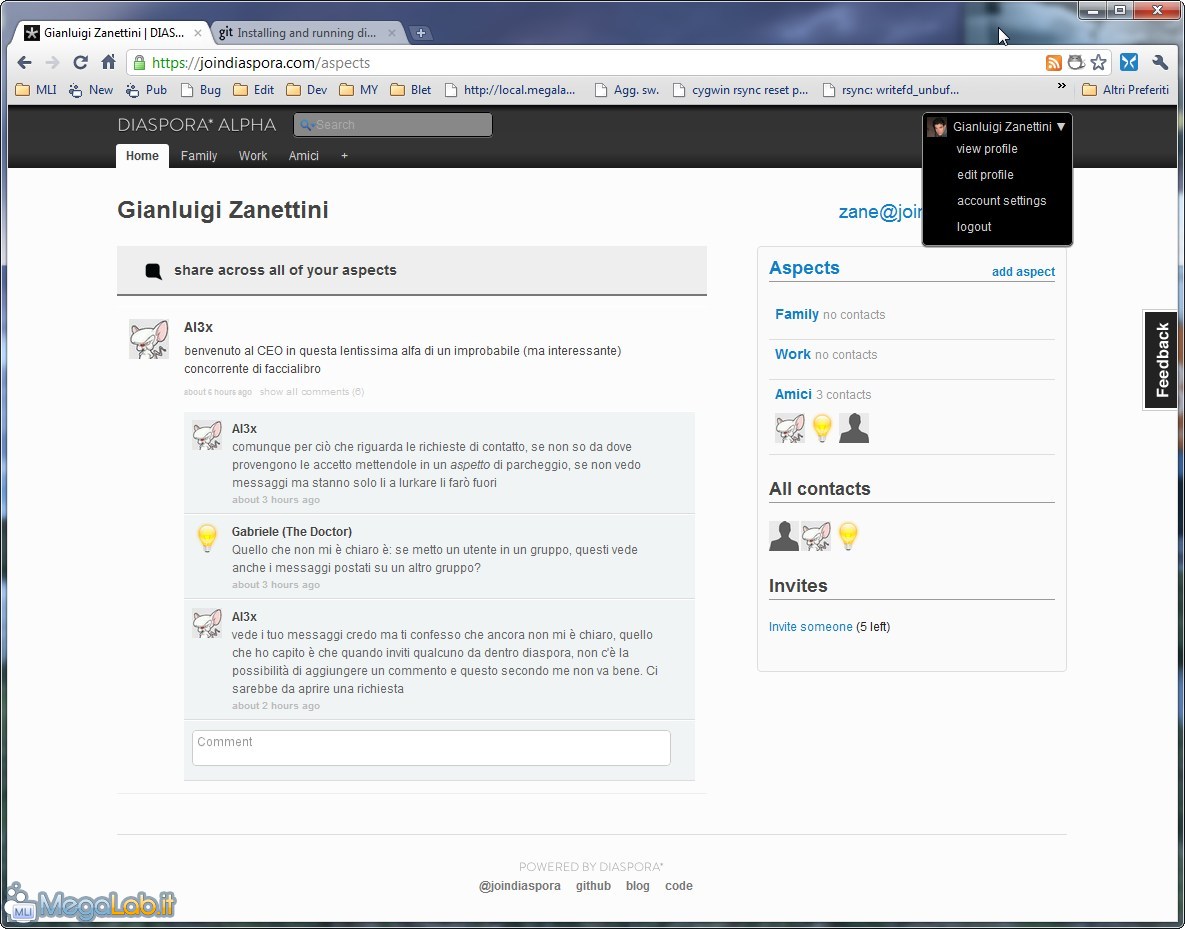
Task: Choose logout menu entry
Action: coord(973,227)
